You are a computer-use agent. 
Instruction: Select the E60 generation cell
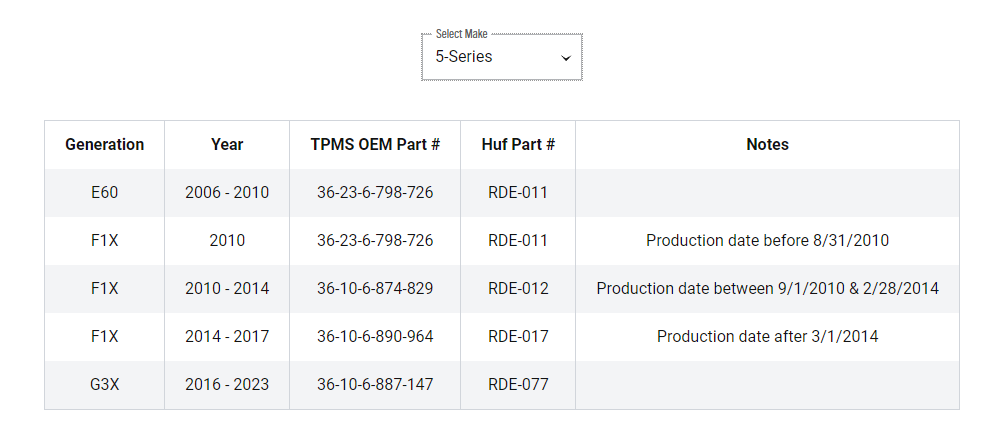tap(105, 193)
